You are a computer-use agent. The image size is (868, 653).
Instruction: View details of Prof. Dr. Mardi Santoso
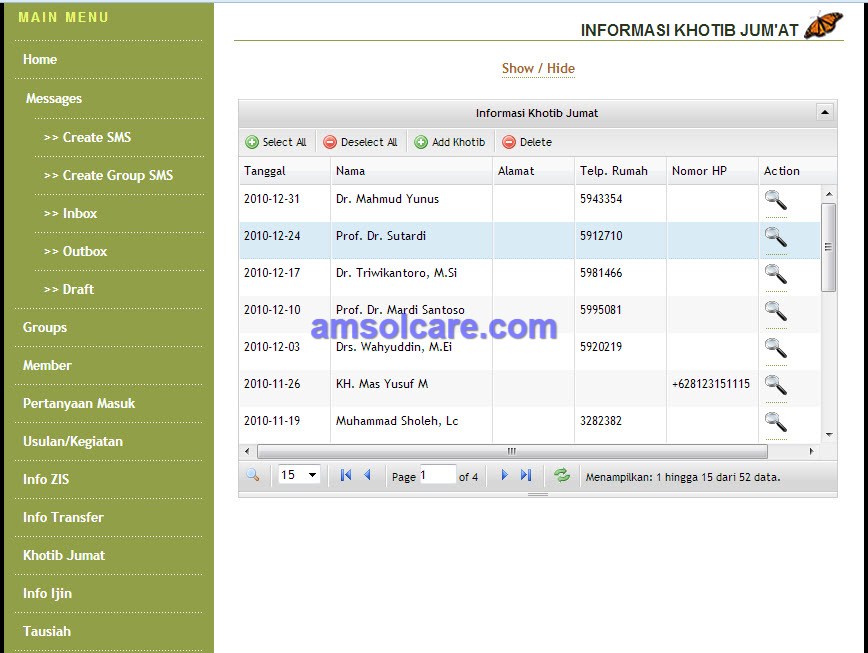776,311
